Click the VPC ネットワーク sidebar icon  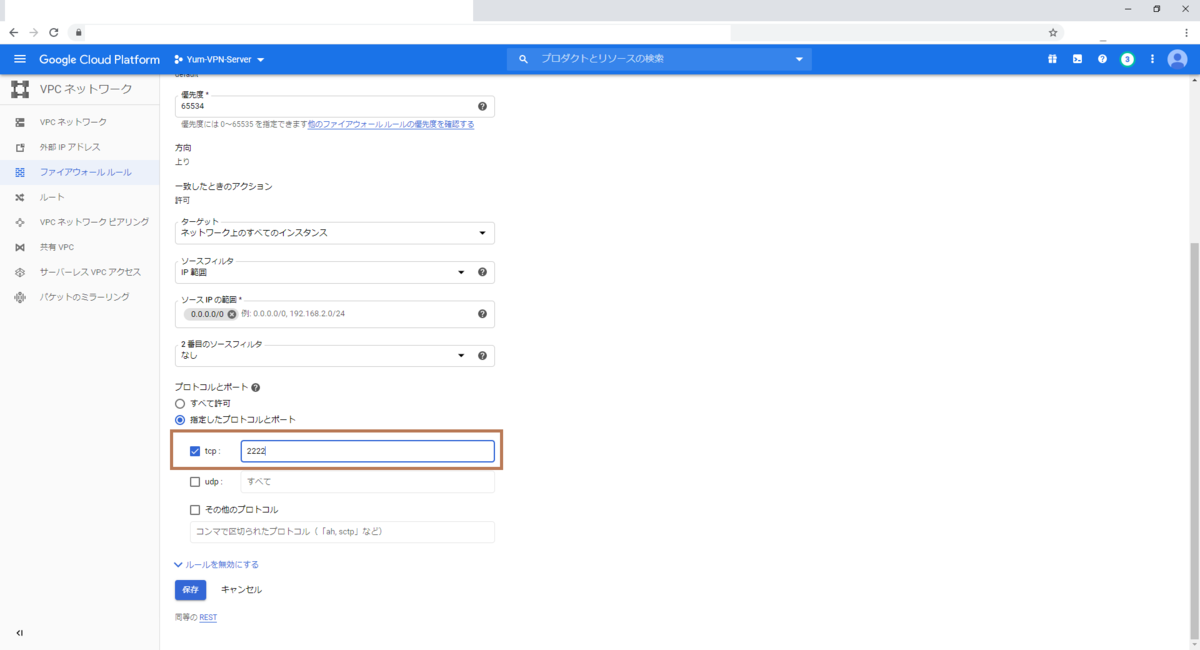[19, 122]
